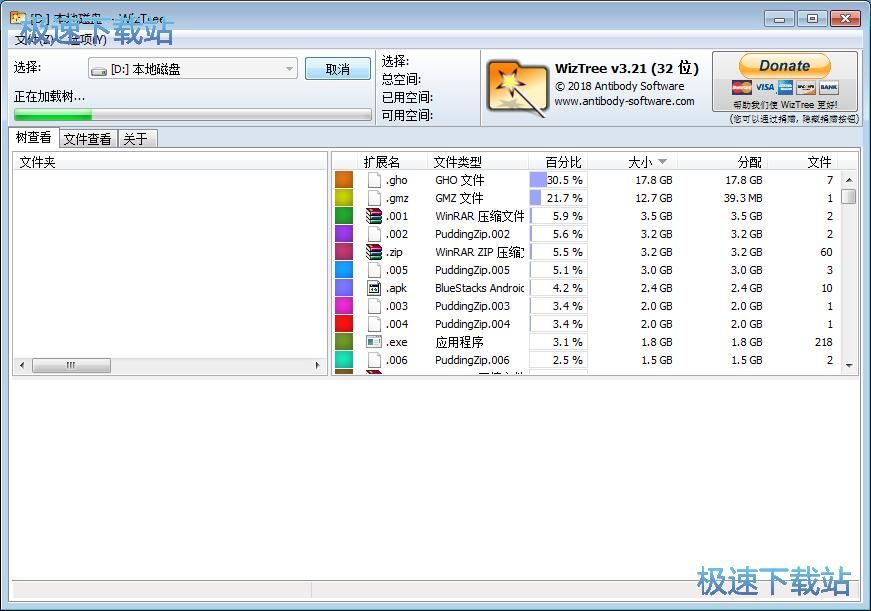Viewport: 871px width, 611px height.
Task: Click the blank file icon for .gho
Action: [374, 179]
